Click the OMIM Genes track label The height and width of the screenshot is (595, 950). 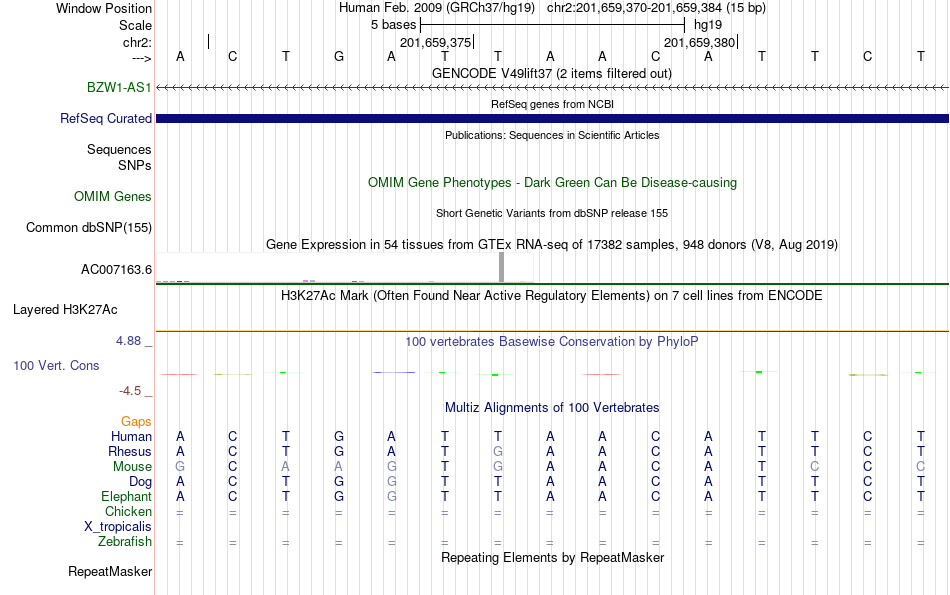[113, 196]
